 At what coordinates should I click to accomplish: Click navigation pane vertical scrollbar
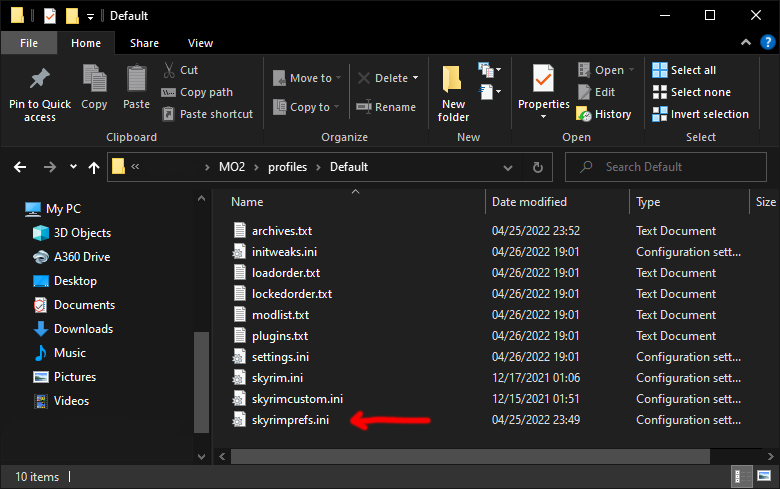[x=201, y=382]
